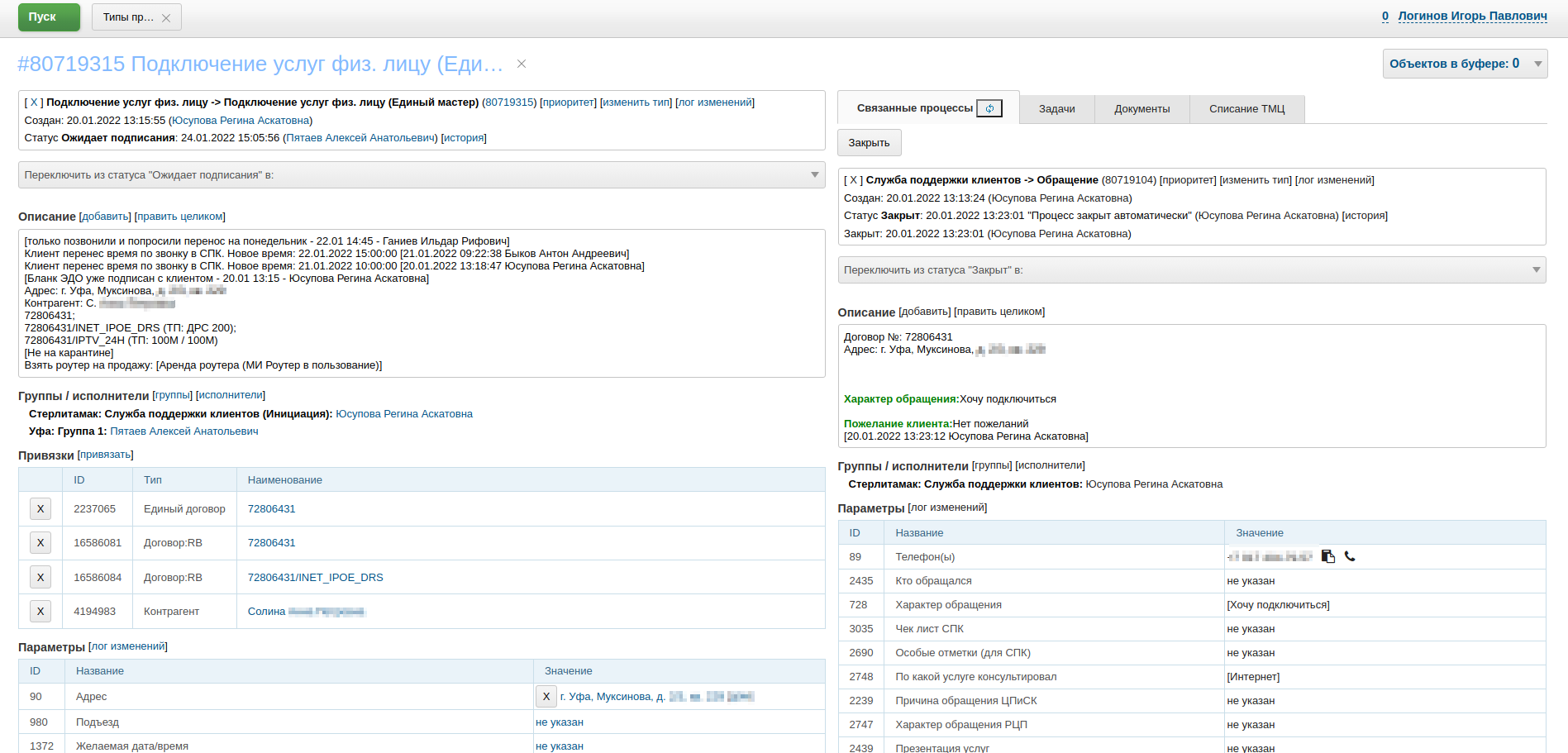Click 'не указан' for Подъезд
1568x753 pixels.
tap(560, 722)
